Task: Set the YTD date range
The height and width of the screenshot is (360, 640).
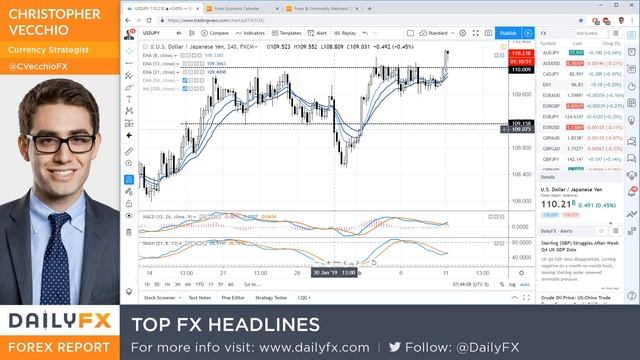Action: [x=199, y=284]
